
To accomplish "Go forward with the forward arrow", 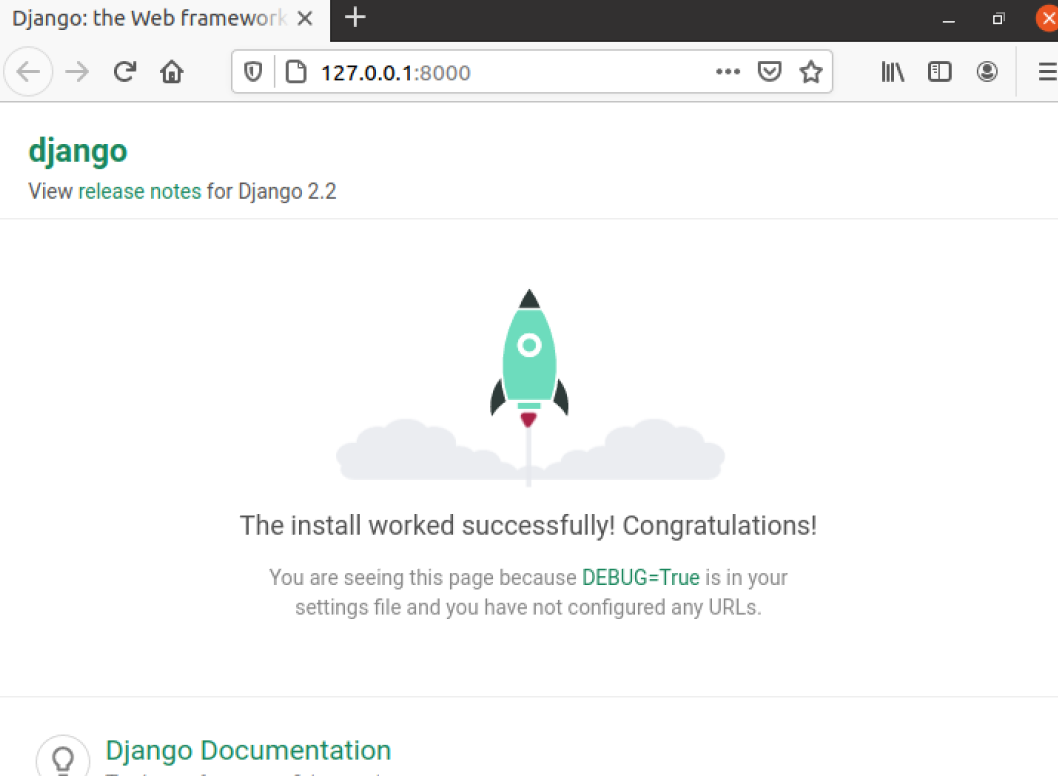I will click(77, 72).
